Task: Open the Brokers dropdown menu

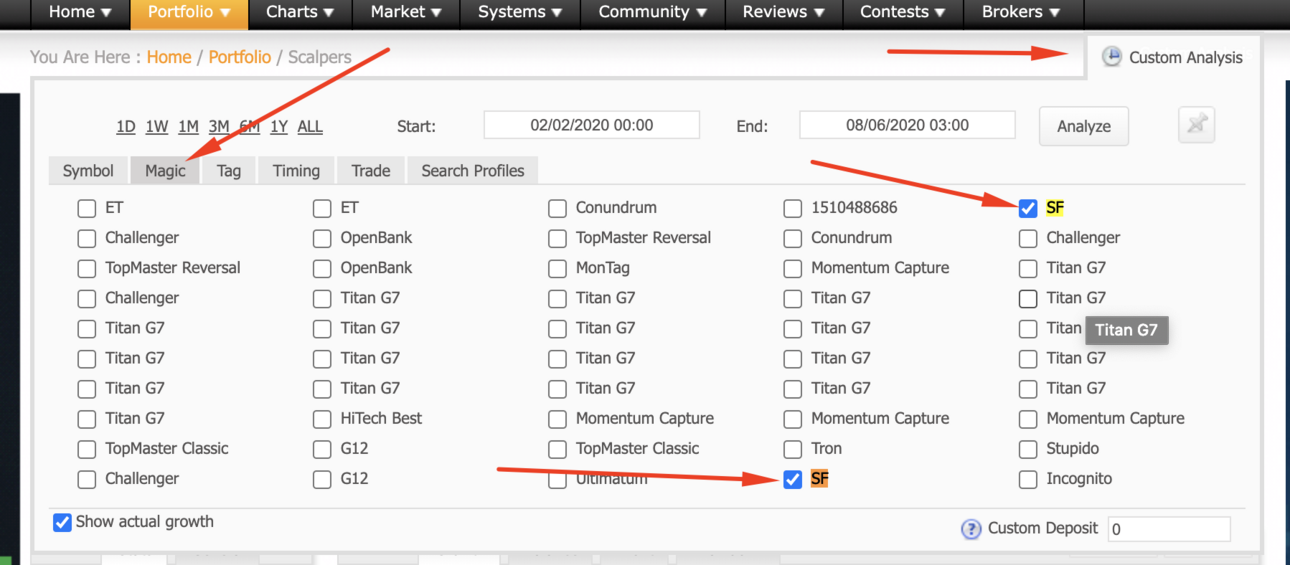Action: click(x=1023, y=13)
